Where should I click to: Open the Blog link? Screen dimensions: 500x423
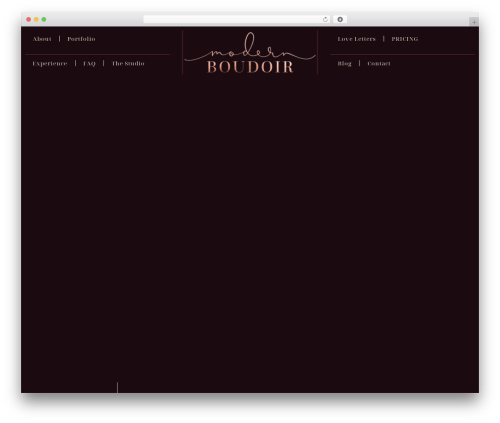(344, 63)
